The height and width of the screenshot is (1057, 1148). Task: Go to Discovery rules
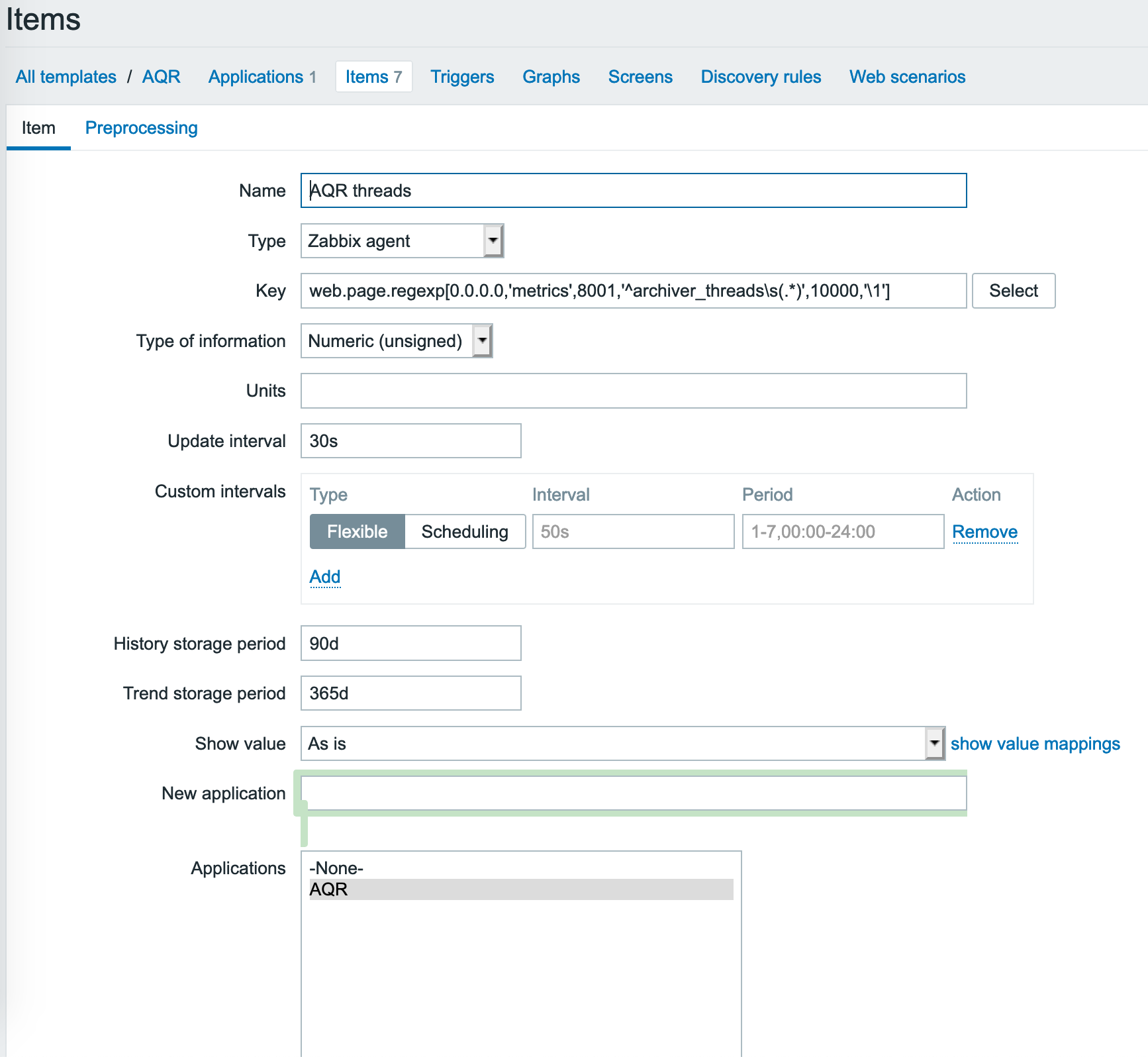click(761, 77)
